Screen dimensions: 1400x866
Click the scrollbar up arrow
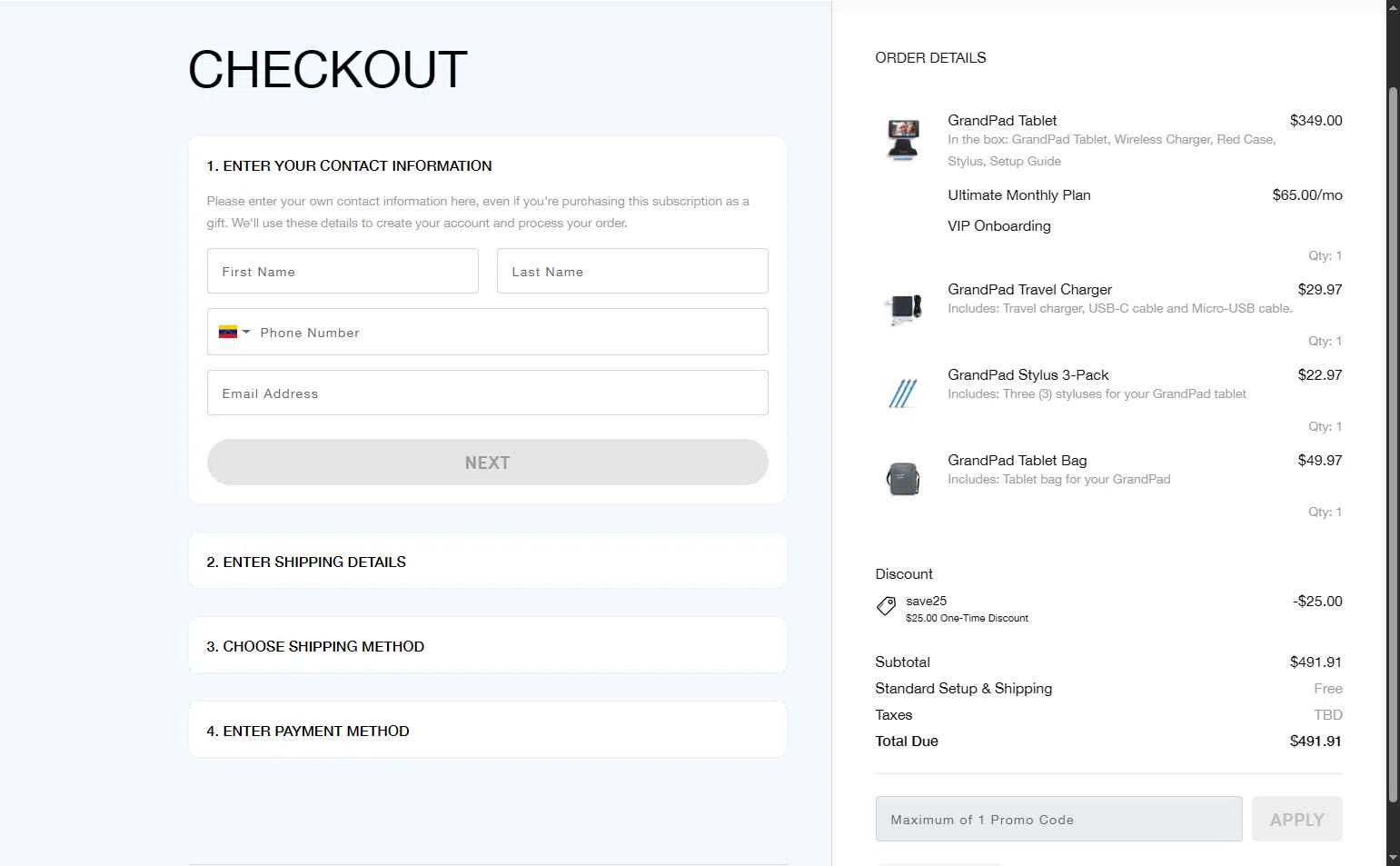click(x=1393, y=7)
